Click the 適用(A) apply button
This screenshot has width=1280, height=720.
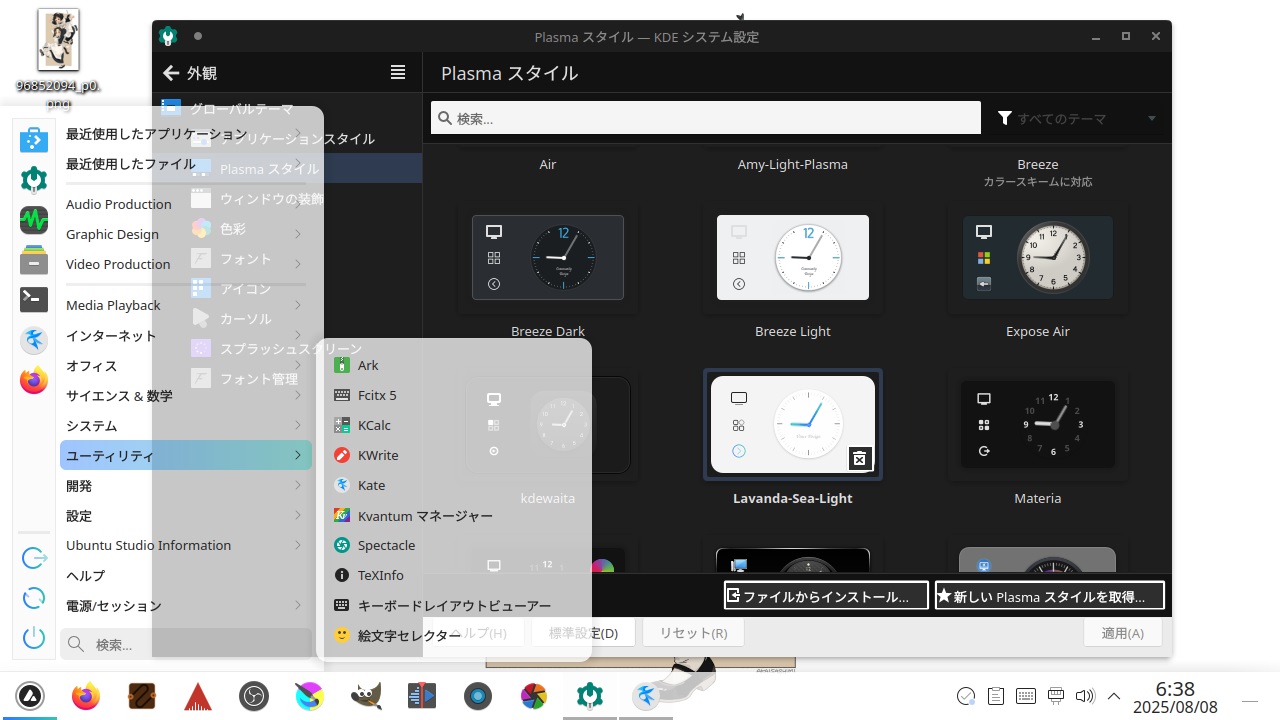point(1122,633)
